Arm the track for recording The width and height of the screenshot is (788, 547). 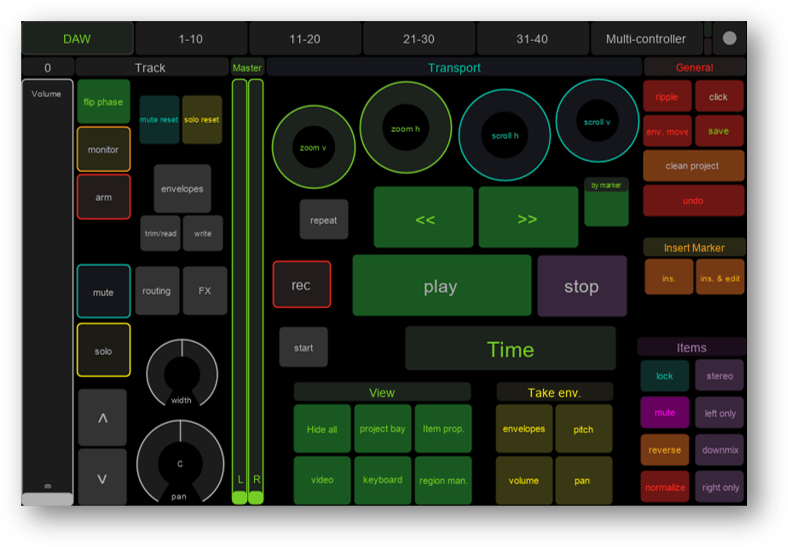[103, 197]
